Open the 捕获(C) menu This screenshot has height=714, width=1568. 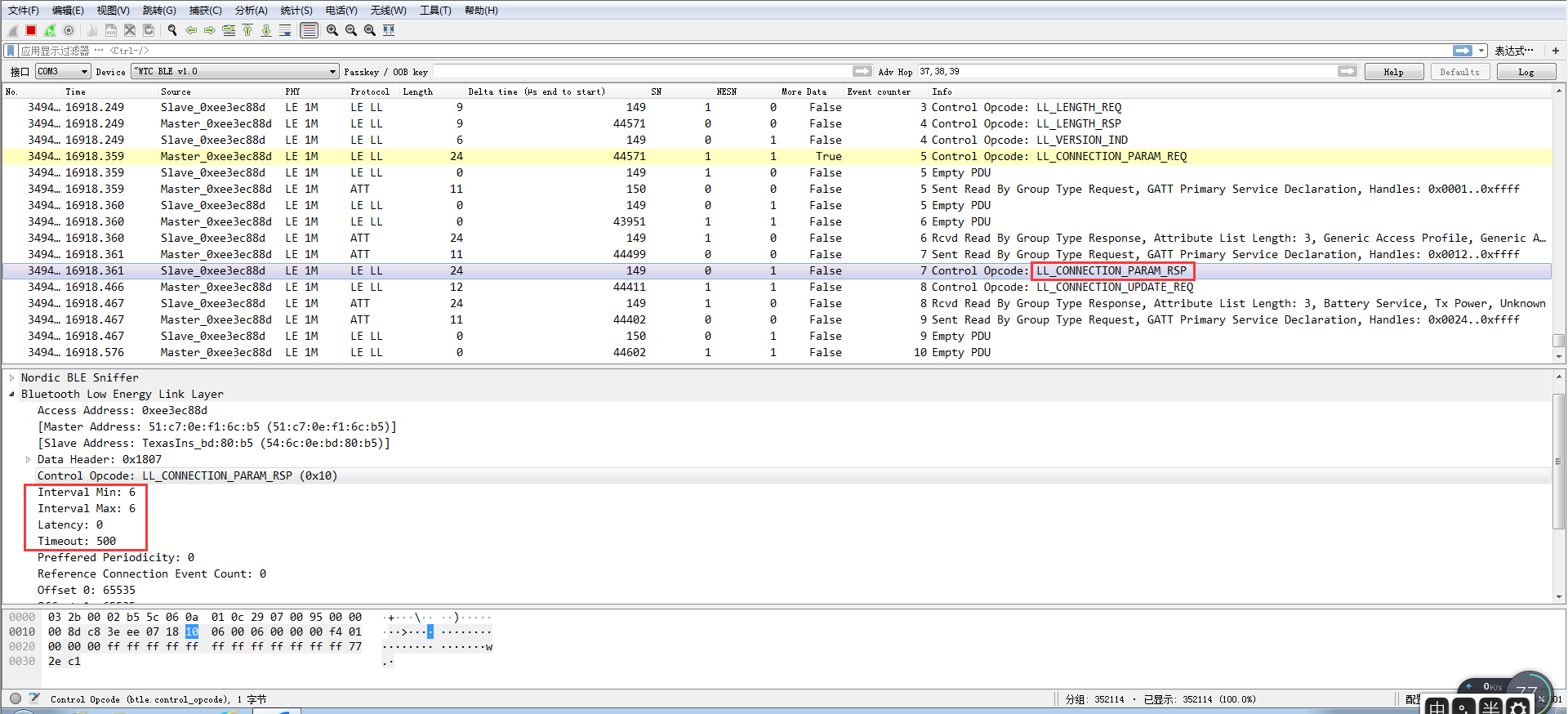(x=205, y=11)
